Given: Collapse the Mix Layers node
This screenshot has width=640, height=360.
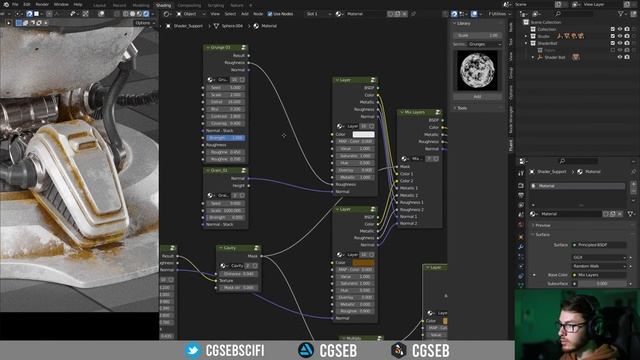Looking at the screenshot, I should [402, 112].
